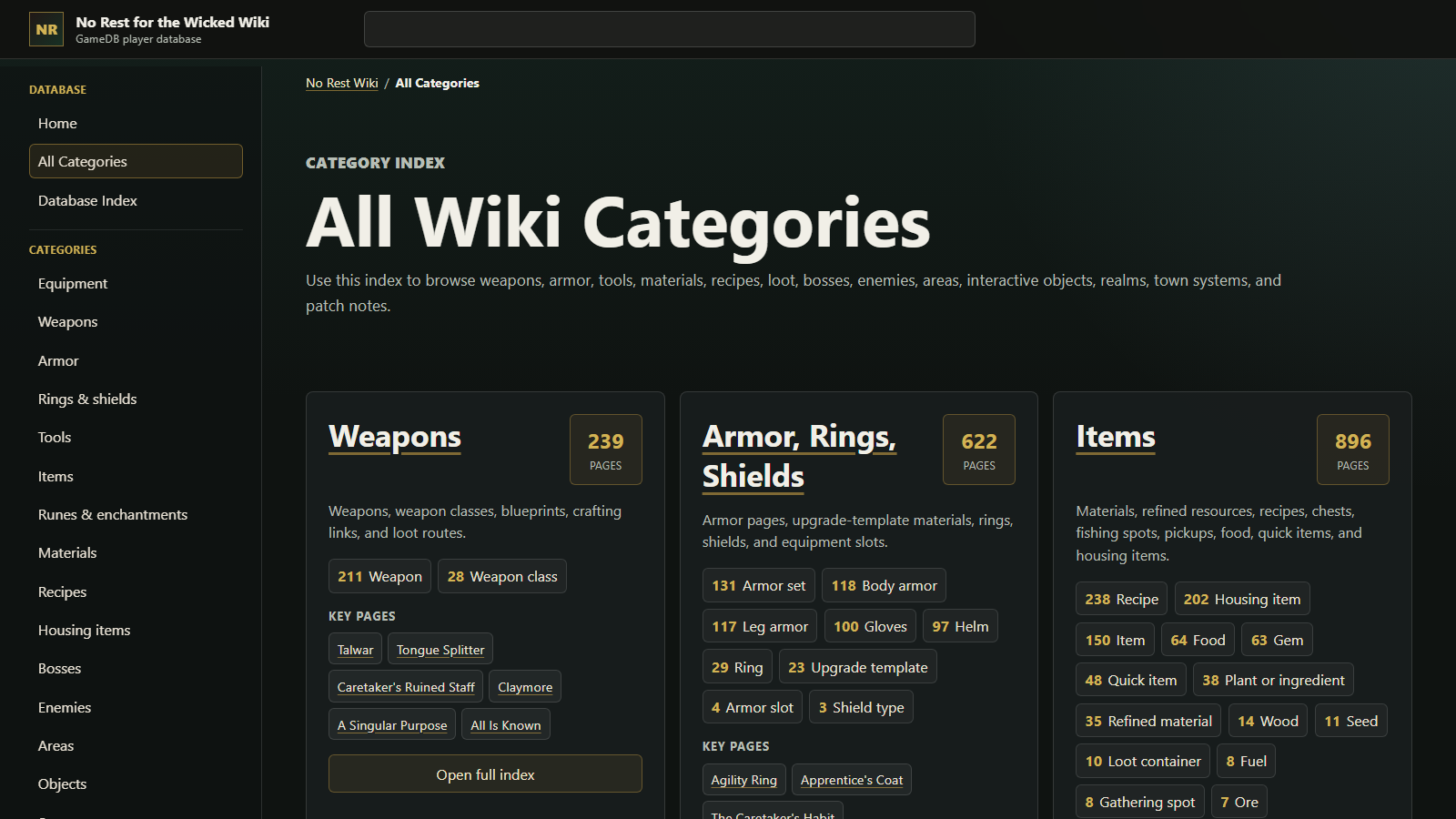Open the 10 Loot container chip
The image size is (1456, 819).
tap(1143, 761)
